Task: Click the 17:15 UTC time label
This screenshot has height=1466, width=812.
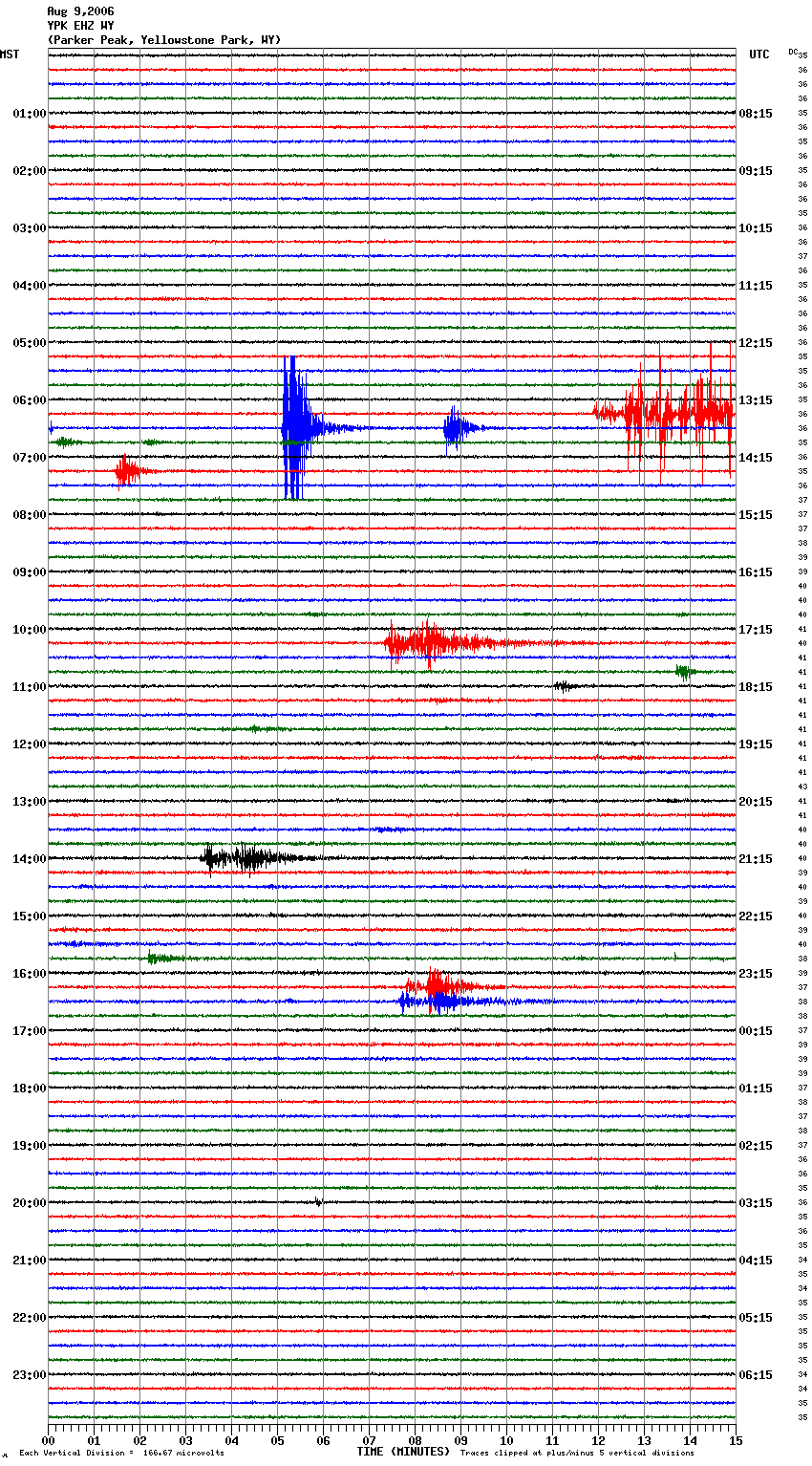Action: [756, 630]
